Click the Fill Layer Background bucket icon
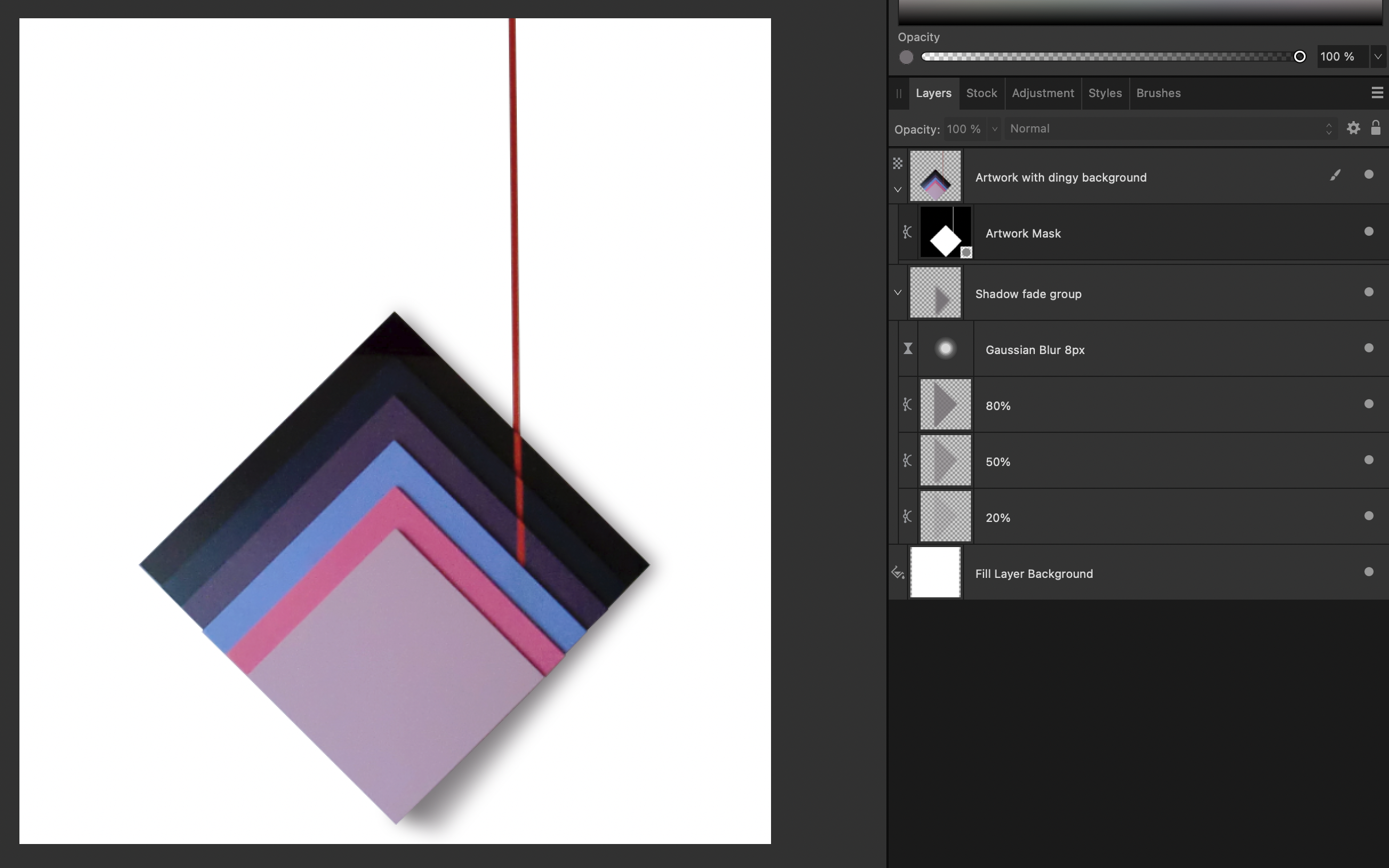1389x868 pixels. [898, 573]
